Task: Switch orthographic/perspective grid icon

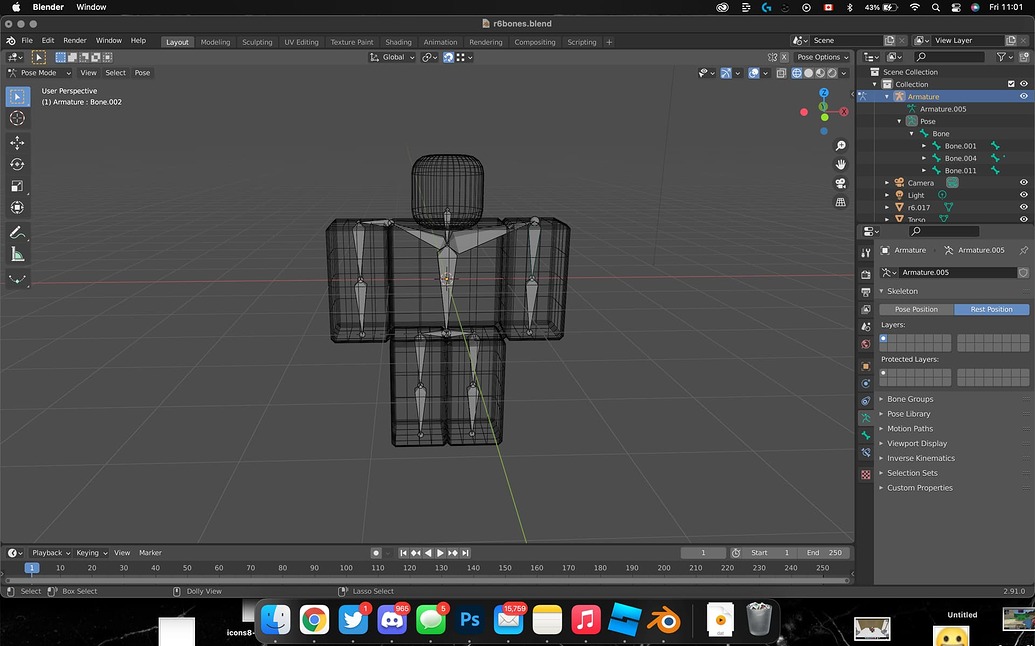Action: pos(840,203)
